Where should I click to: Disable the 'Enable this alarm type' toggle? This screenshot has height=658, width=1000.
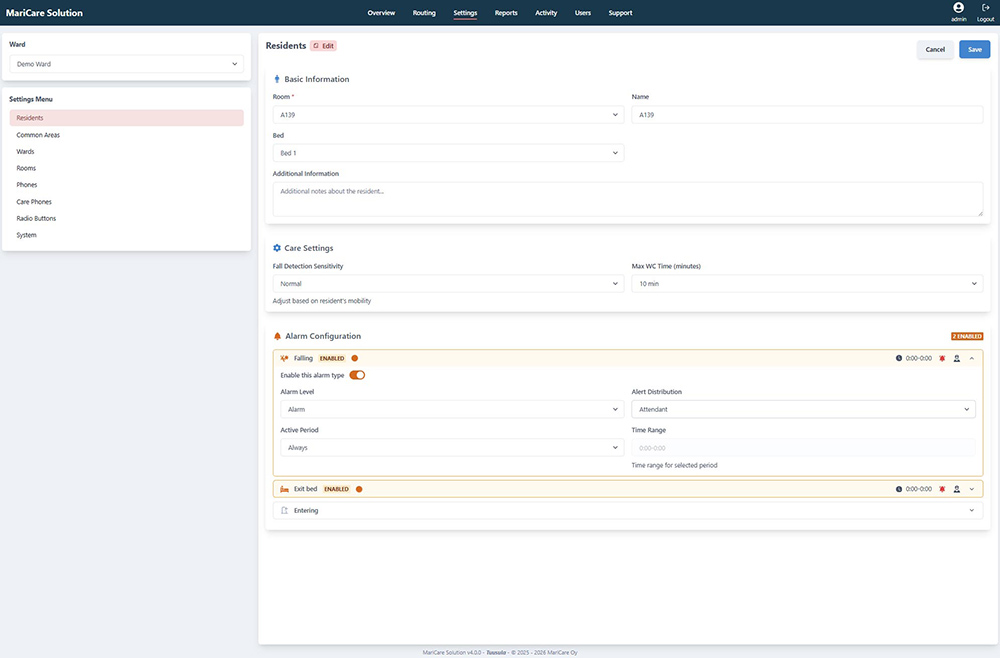tap(357, 375)
